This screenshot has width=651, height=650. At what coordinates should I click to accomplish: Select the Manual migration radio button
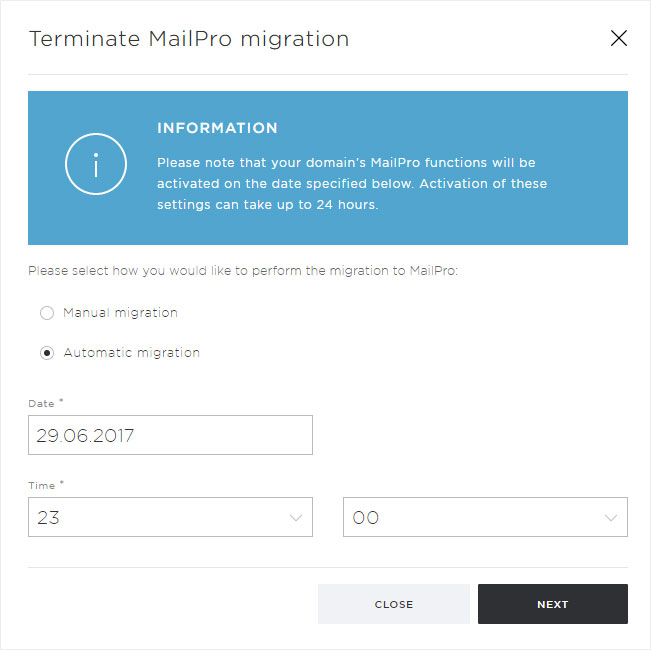click(47, 313)
